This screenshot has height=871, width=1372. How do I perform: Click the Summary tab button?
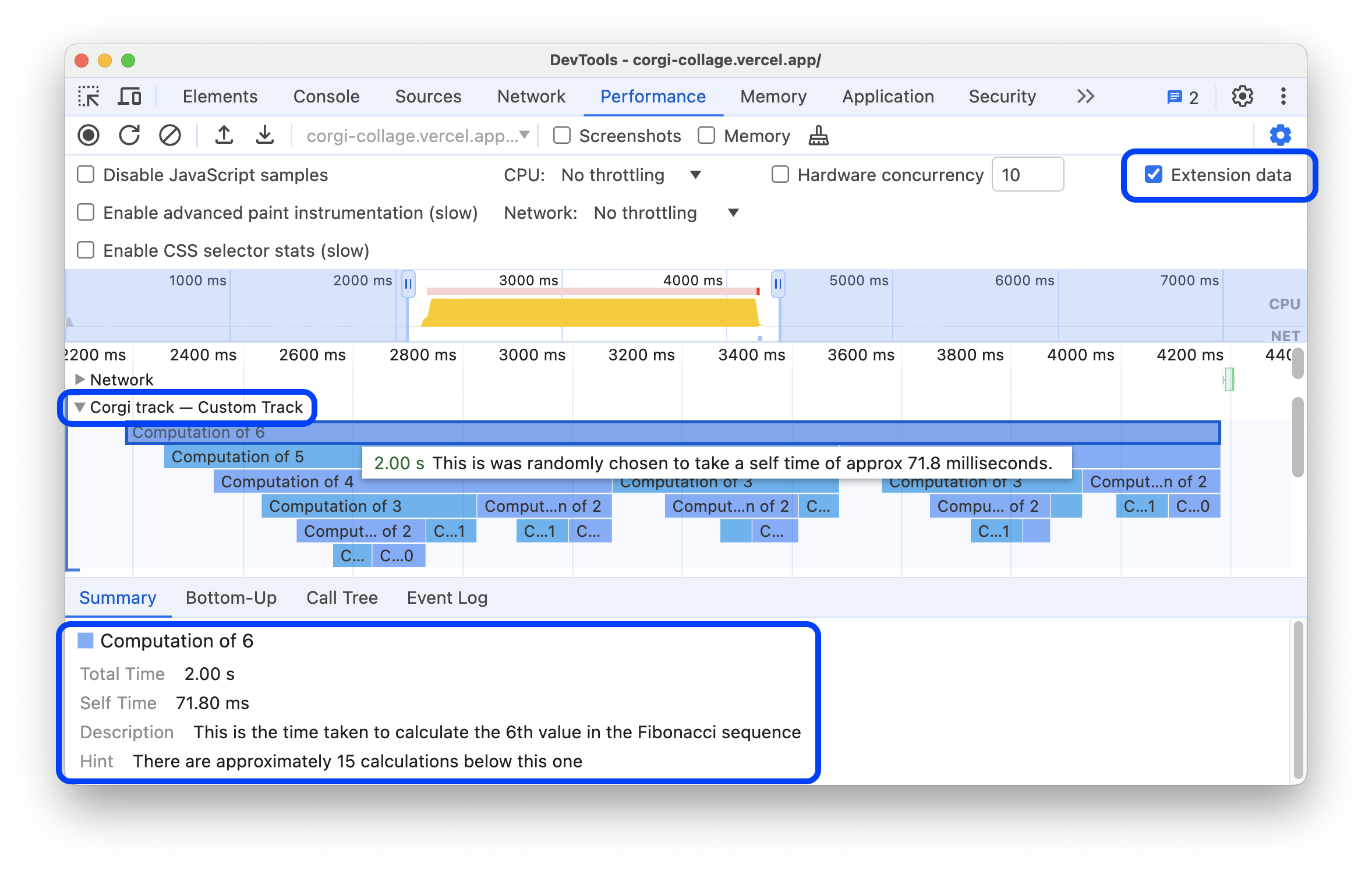click(x=117, y=598)
